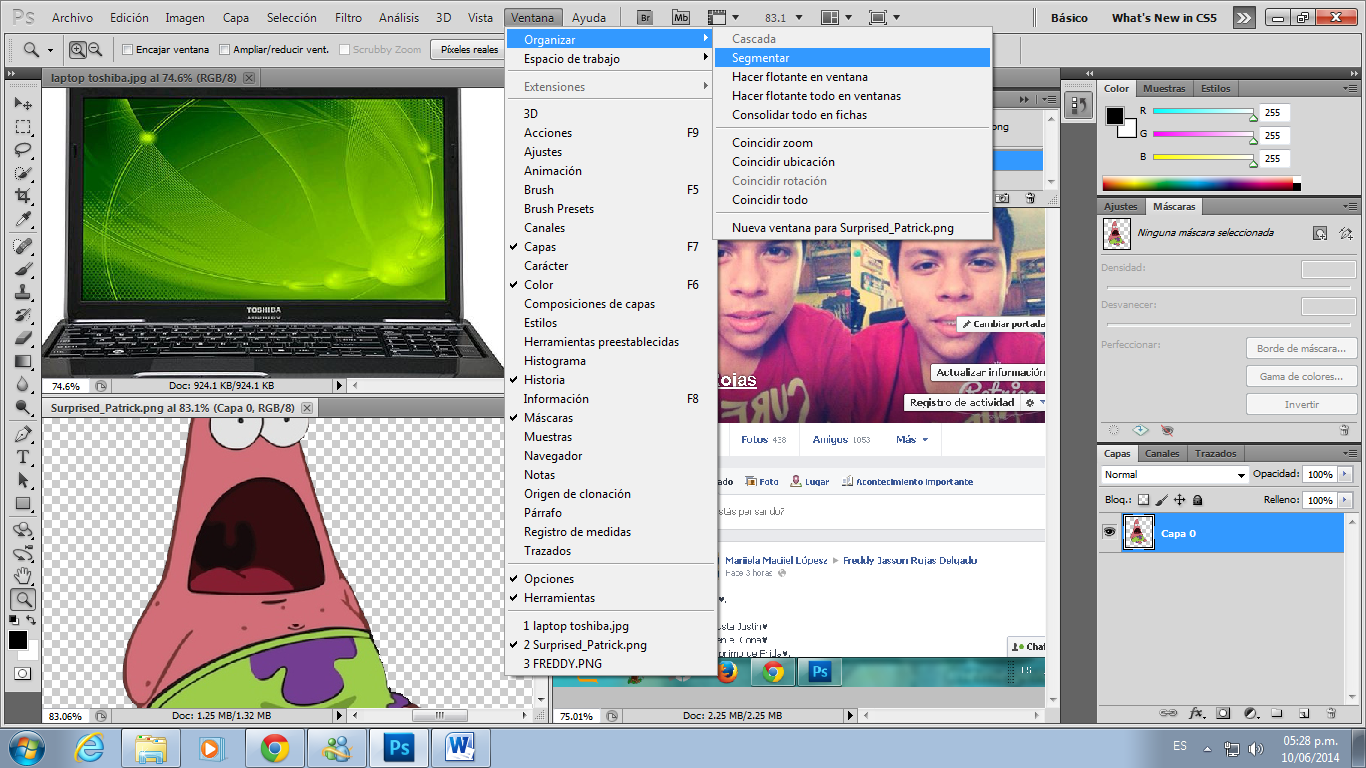Click the Capa 0 layer thumbnail
The width and height of the screenshot is (1366, 768).
1139,533
